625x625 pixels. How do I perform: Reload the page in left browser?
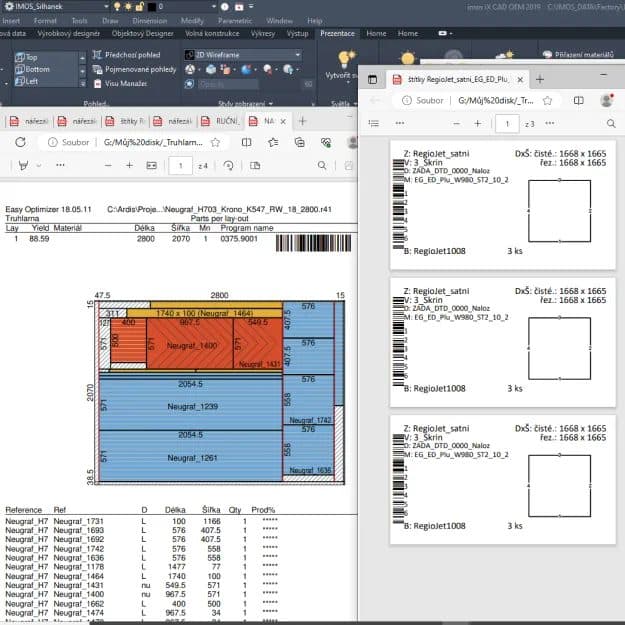(20, 142)
